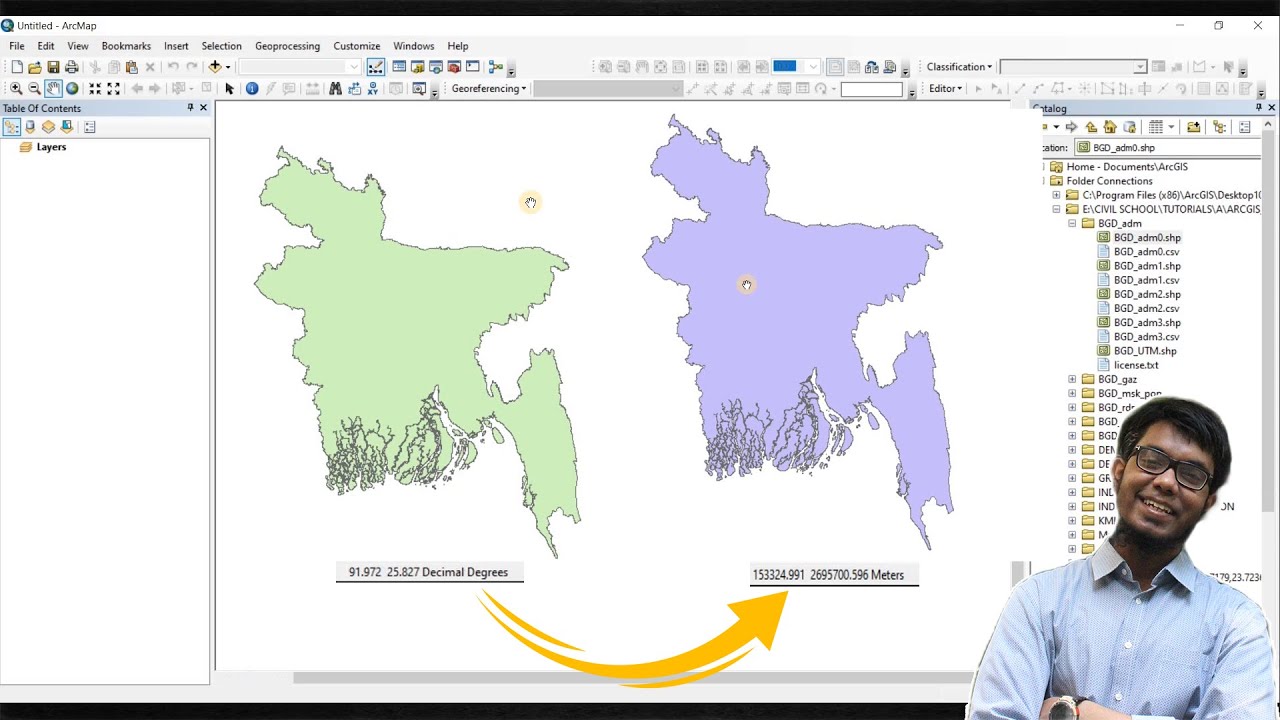List layers by drawing order
This screenshot has height=720, width=1280.
click(x=11, y=127)
